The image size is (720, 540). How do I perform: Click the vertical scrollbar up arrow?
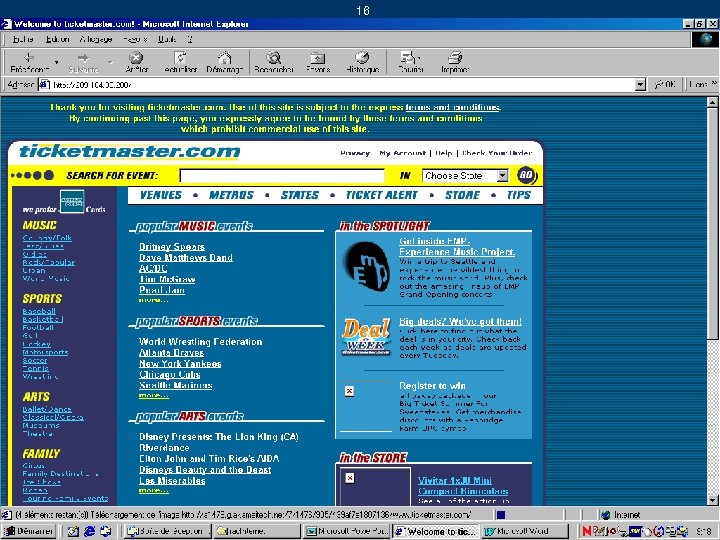click(712, 102)
